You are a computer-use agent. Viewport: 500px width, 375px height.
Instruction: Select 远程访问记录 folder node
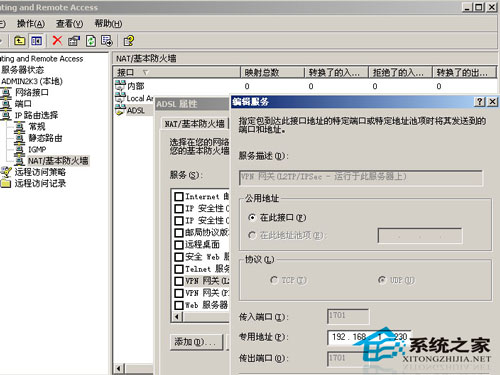40,183
